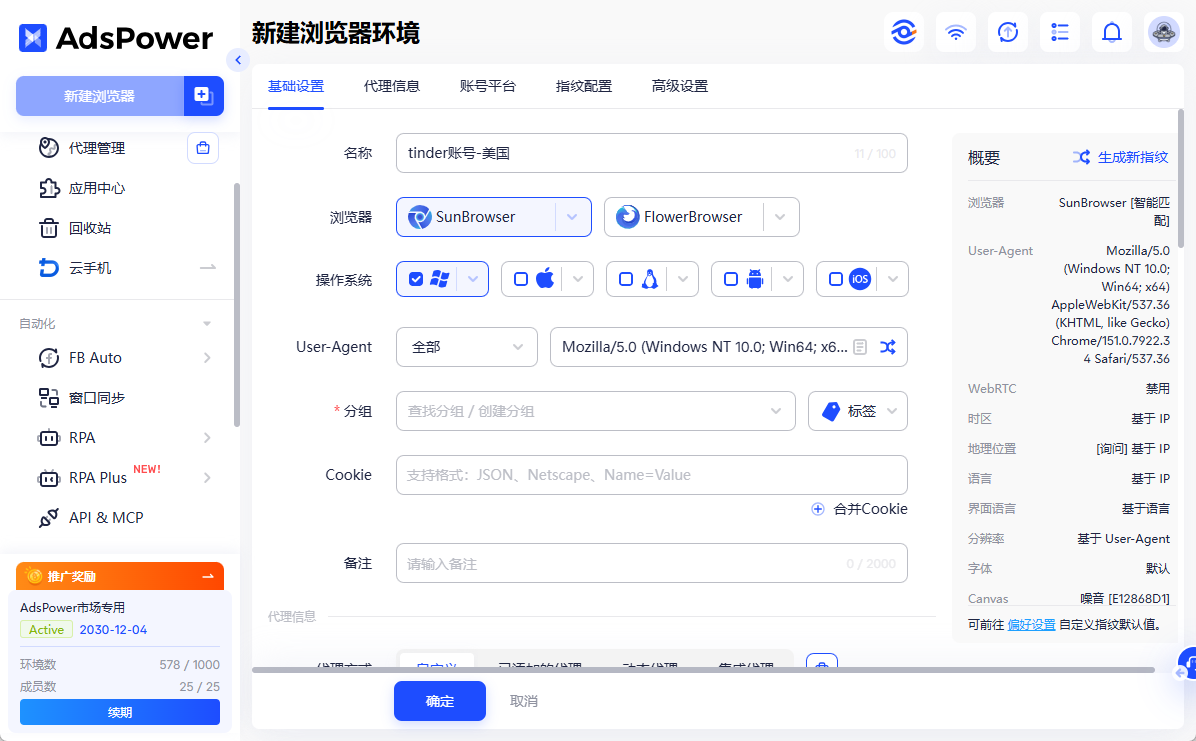Open 回收站 trash icon

click(49, 228)
